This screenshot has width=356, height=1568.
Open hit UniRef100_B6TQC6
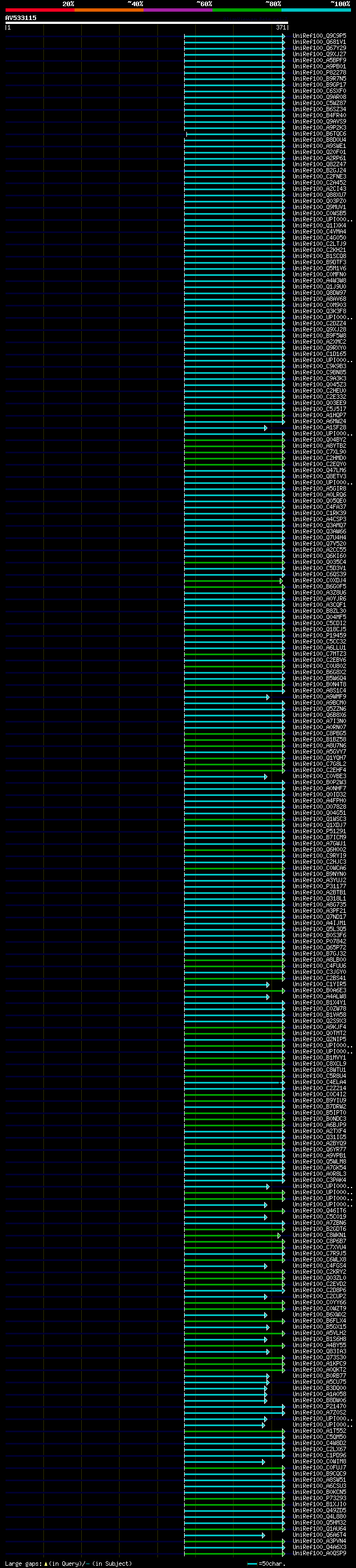pyautogui.click(x=319, y=134)
